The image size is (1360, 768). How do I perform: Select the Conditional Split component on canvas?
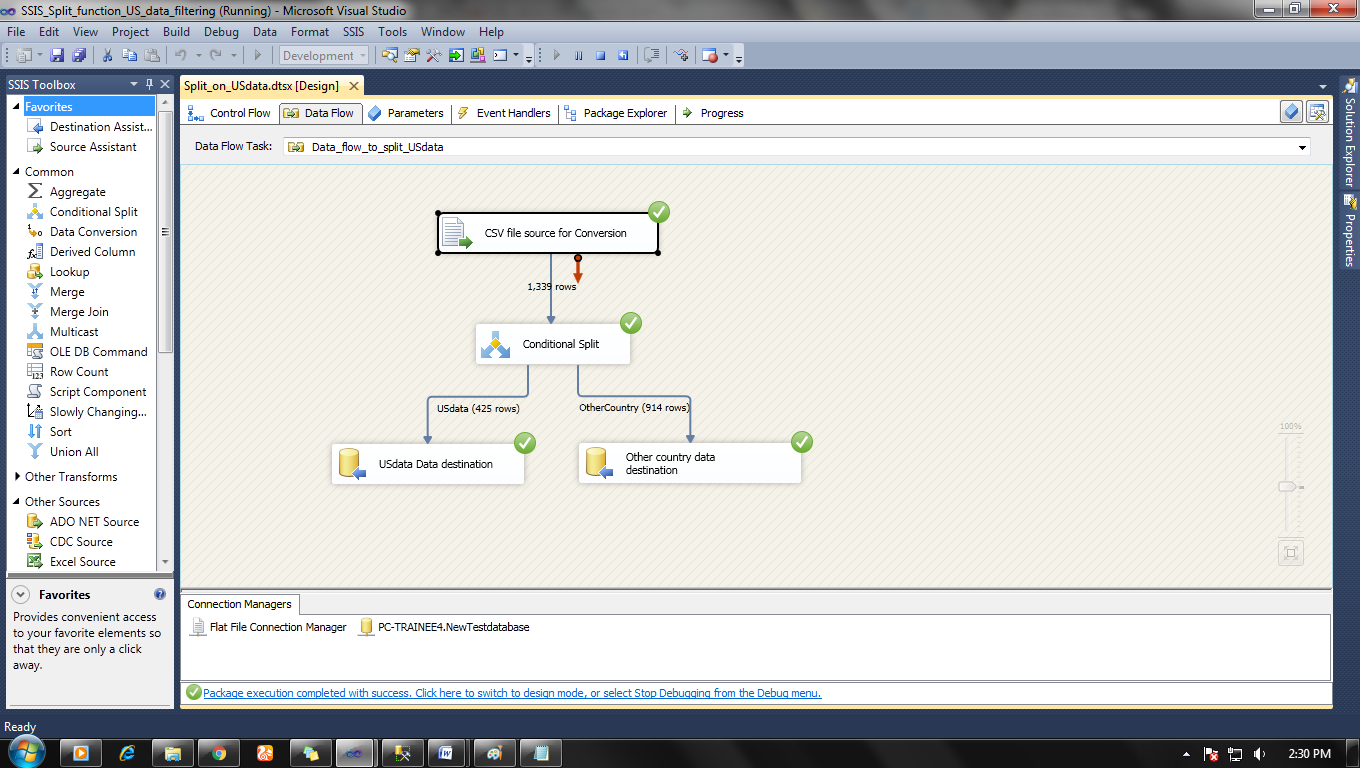[553, 344]
